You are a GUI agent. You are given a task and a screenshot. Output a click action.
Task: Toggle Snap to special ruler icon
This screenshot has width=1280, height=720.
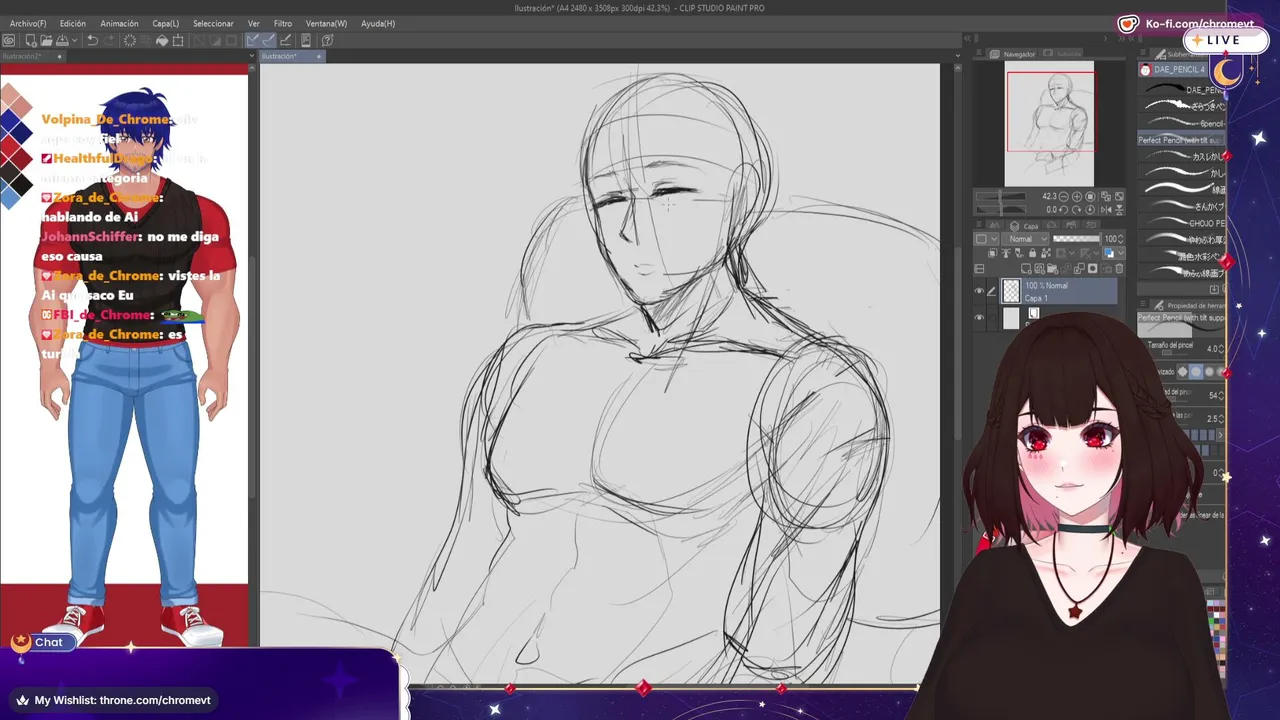268,41
